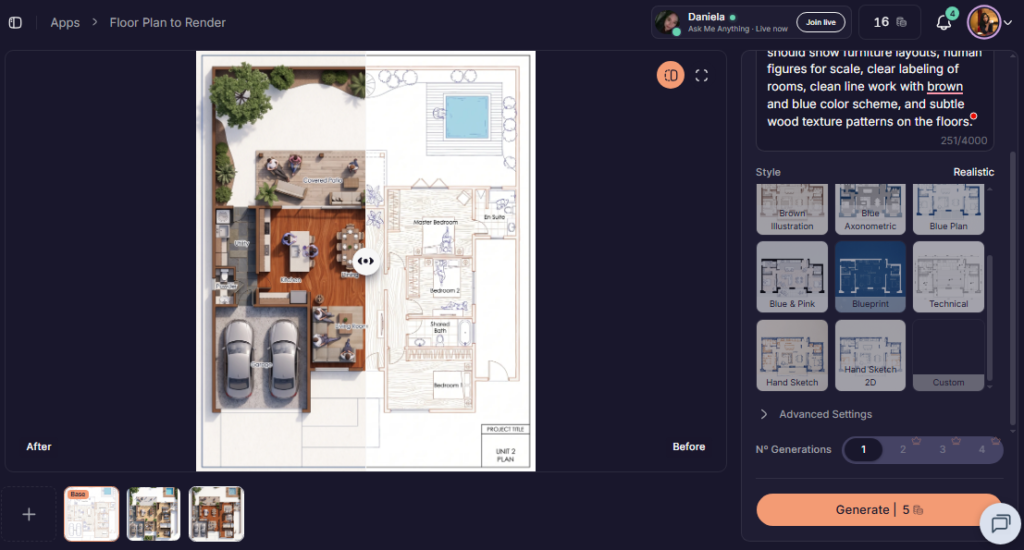Open the chat support bubble
The height and width of the screenshot is (550, 1024).
click(1000, 523)
